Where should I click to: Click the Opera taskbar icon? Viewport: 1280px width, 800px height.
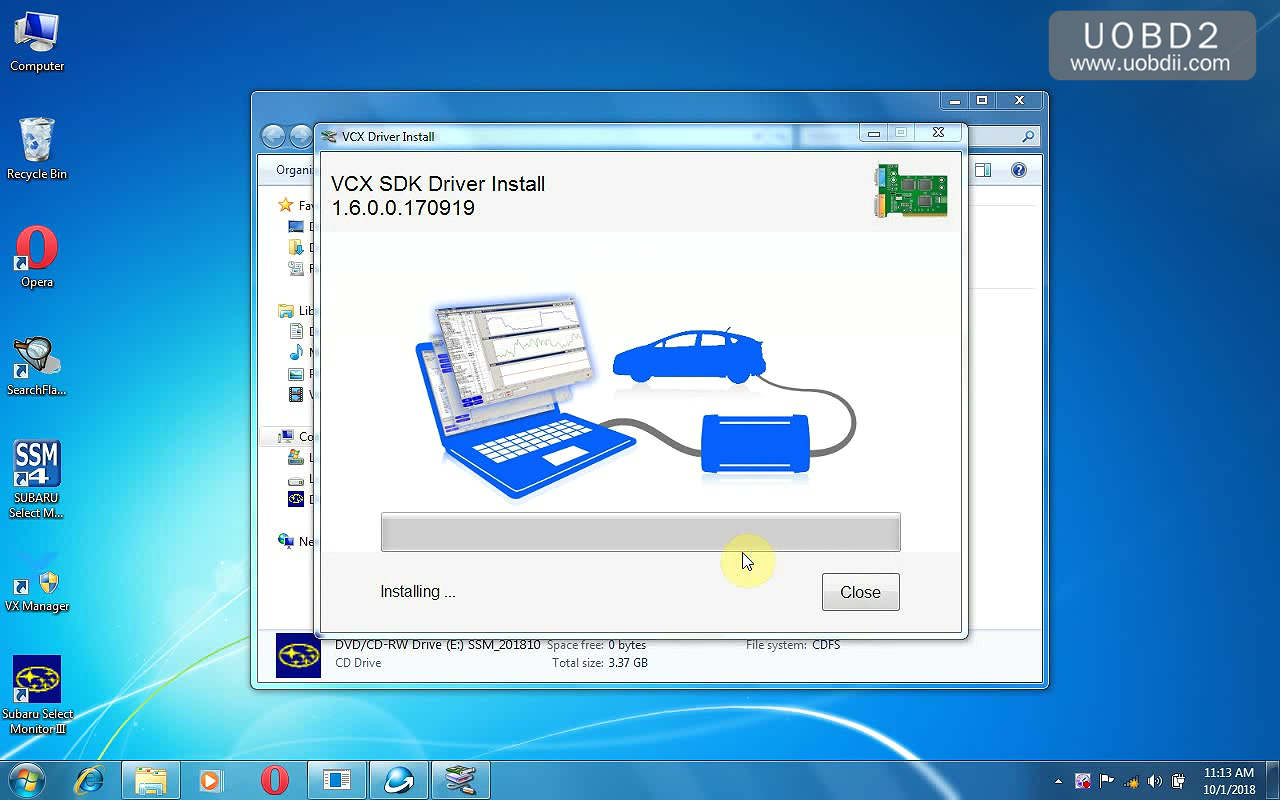pyautogui.click(x=274, y=780)
